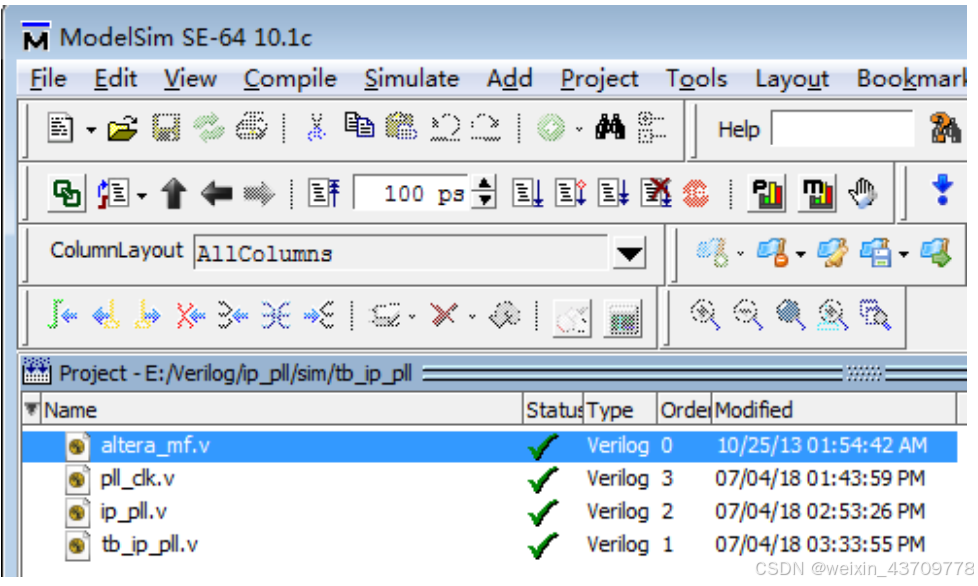Viewport: 978px width, 586px height.
Task: Open the Project menu
Action: (x=599, y=79)
